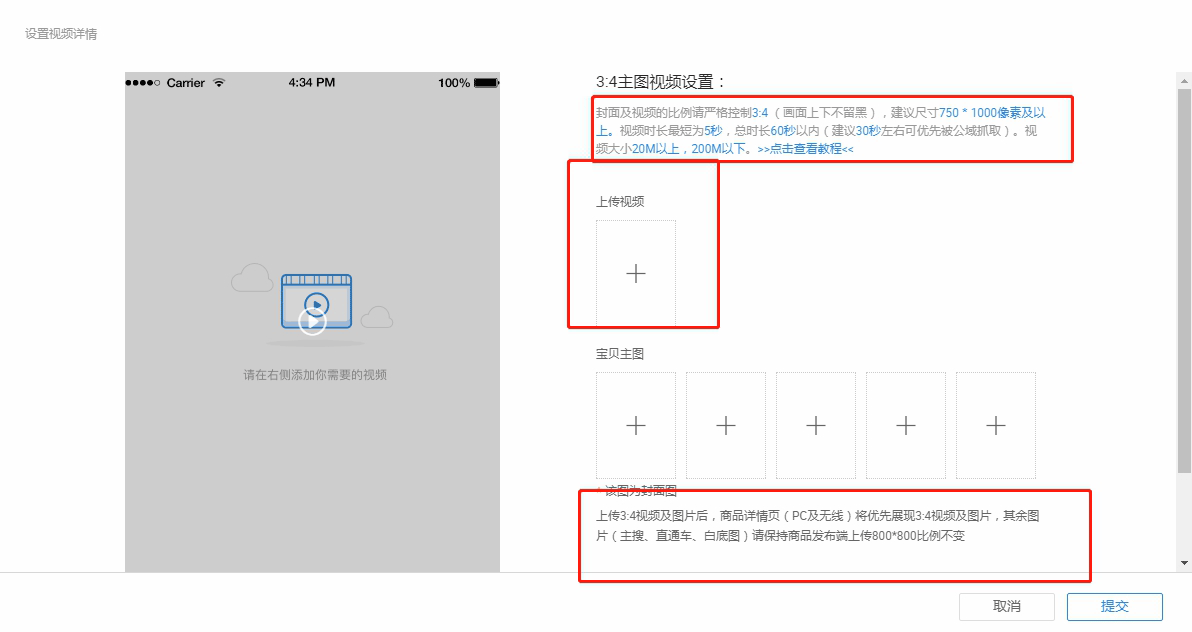
Task: Add the first 宝贝主图 image slot
Action: pyautogui.click(x=636, y=426)
